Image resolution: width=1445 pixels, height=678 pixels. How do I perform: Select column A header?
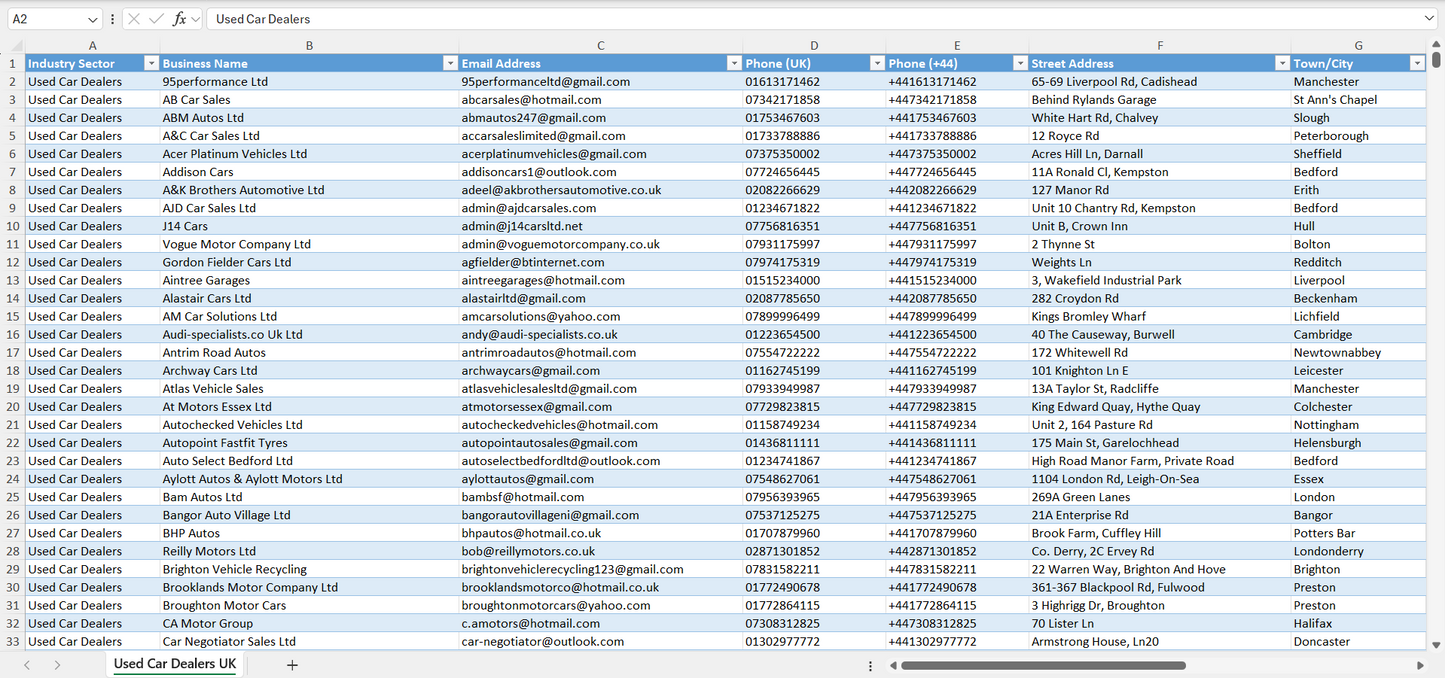point(92,45)
